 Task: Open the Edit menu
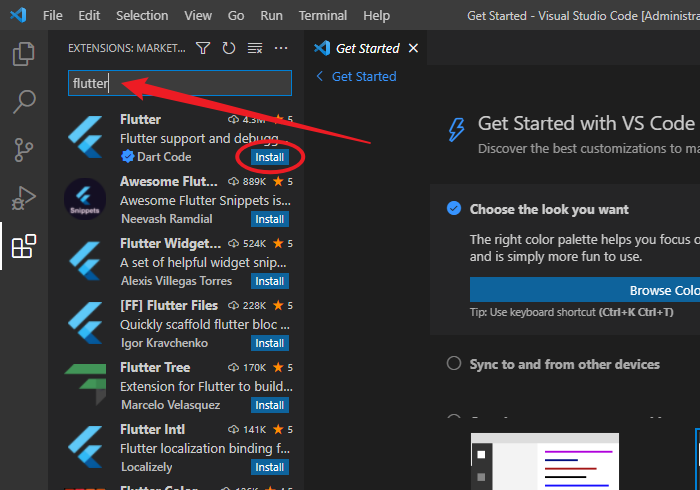point(89,16)
